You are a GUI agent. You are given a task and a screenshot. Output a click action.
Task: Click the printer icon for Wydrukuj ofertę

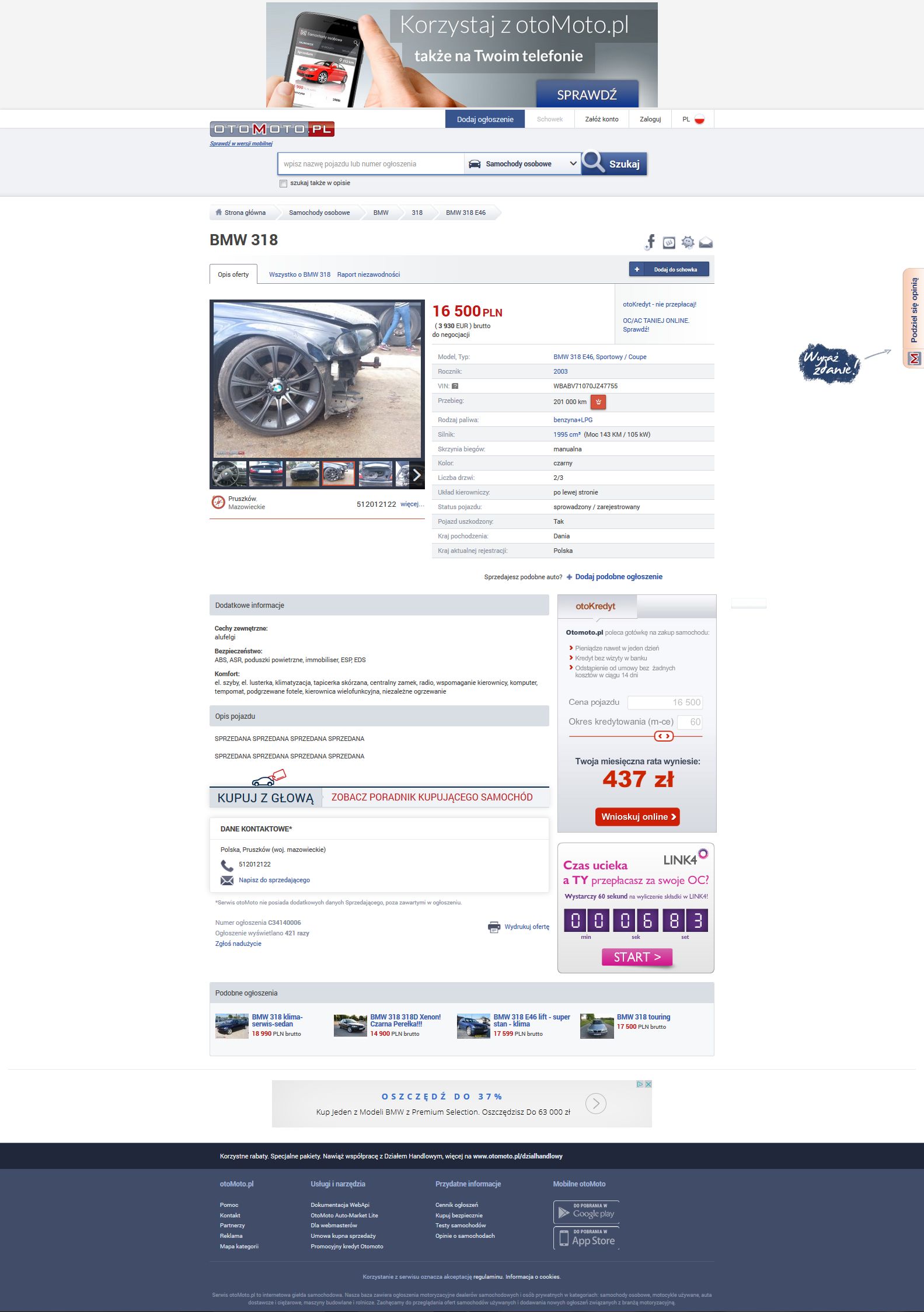point(494,927)
